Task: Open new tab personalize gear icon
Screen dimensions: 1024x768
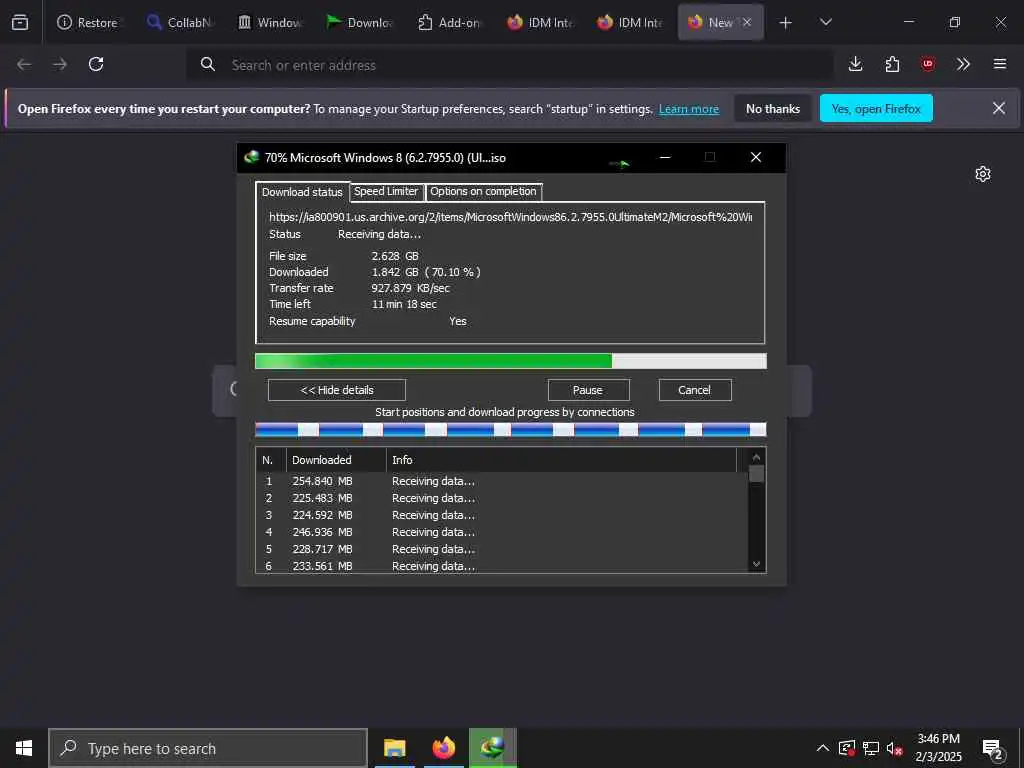Action: click(x=983, y=174)
